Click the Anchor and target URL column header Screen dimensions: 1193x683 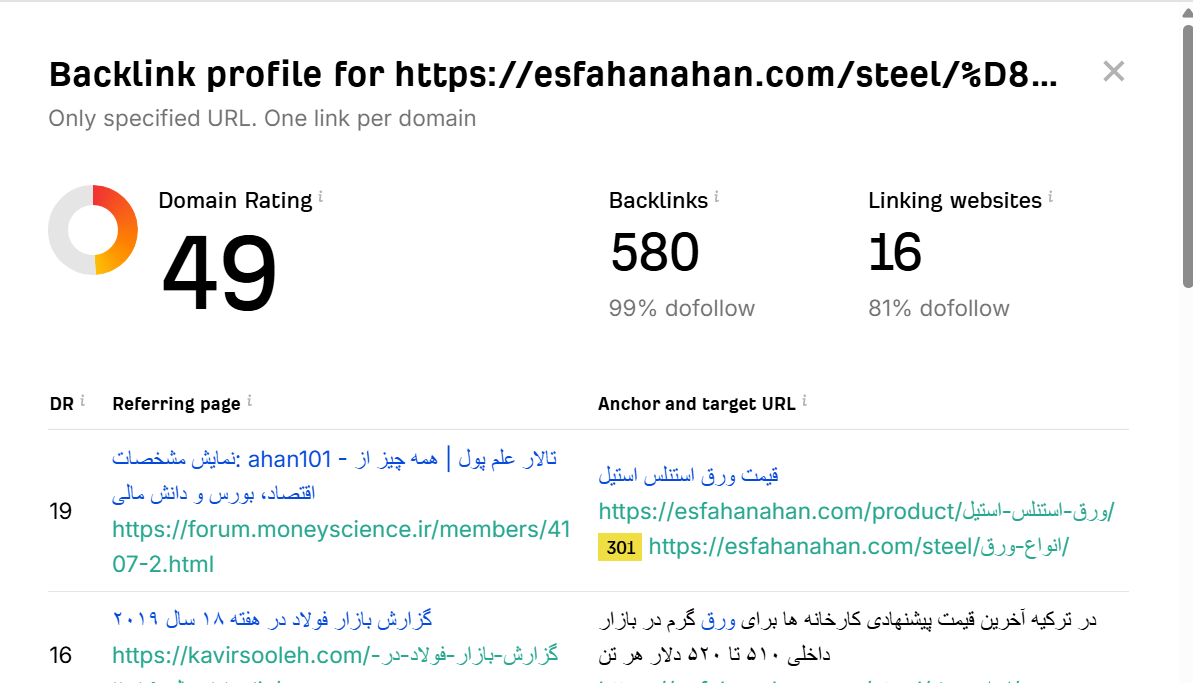(697, 403)
